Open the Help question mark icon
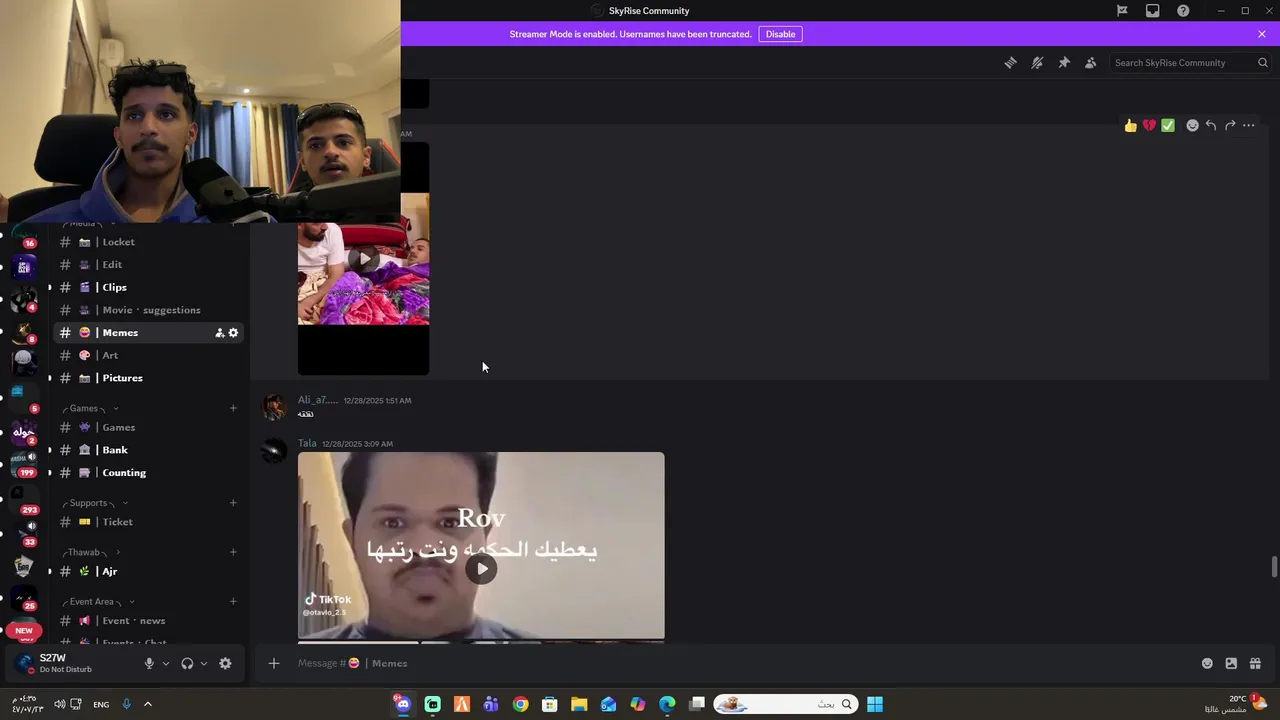This screenshot has height=720, width=1280. tap(1183, 11)
